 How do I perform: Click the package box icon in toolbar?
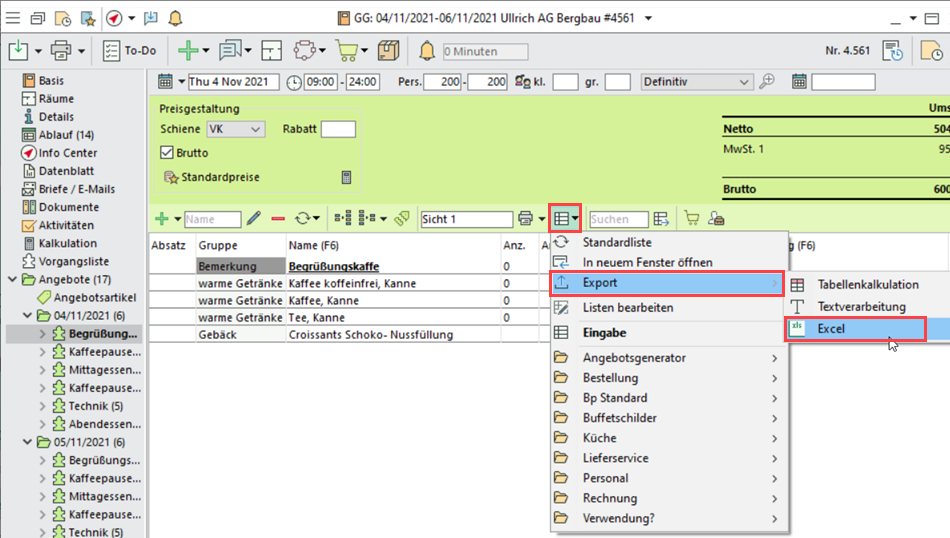[x=389, y=51]
